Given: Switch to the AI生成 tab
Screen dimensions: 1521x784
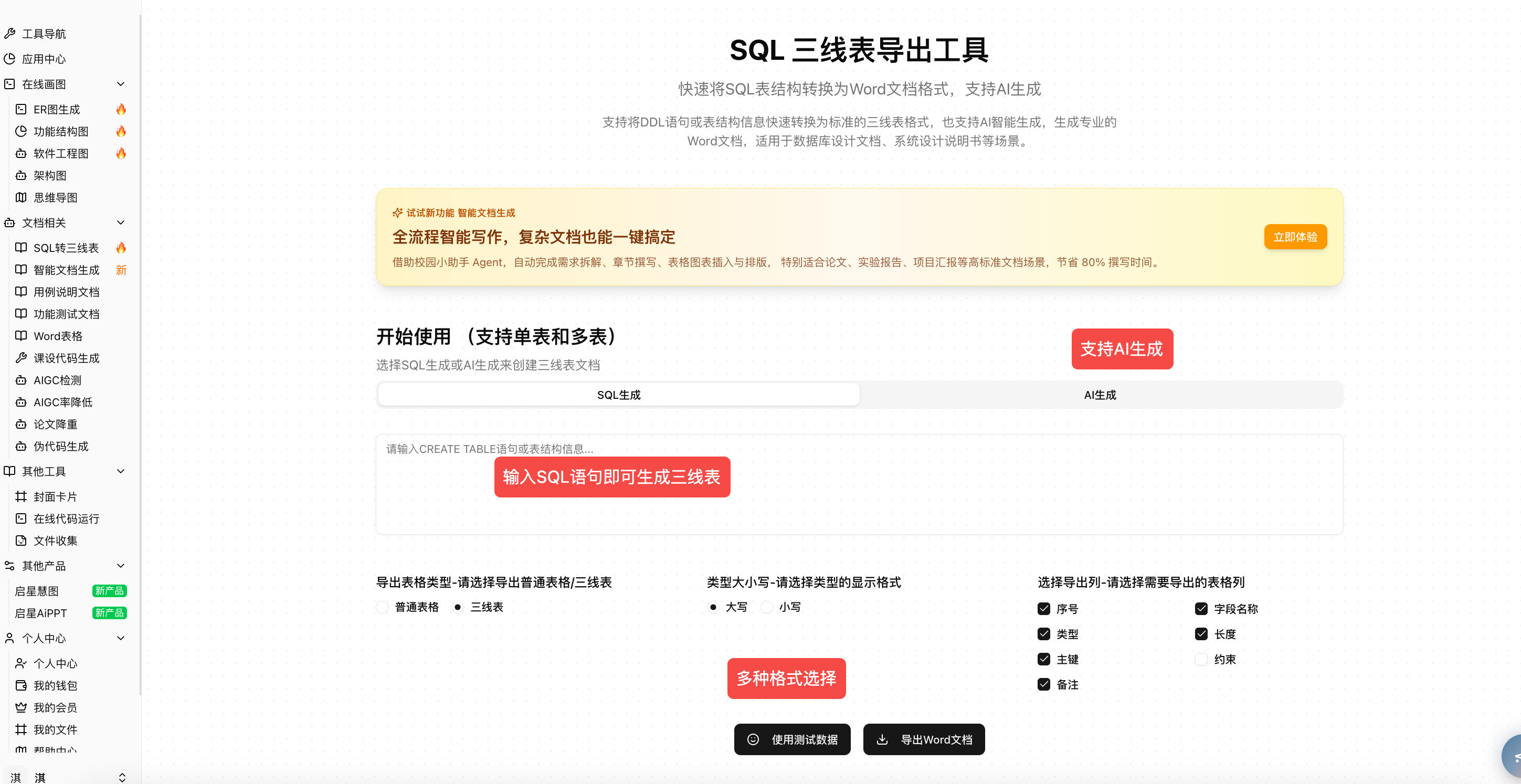Looking at the screenshot, I should (1100, 395).
